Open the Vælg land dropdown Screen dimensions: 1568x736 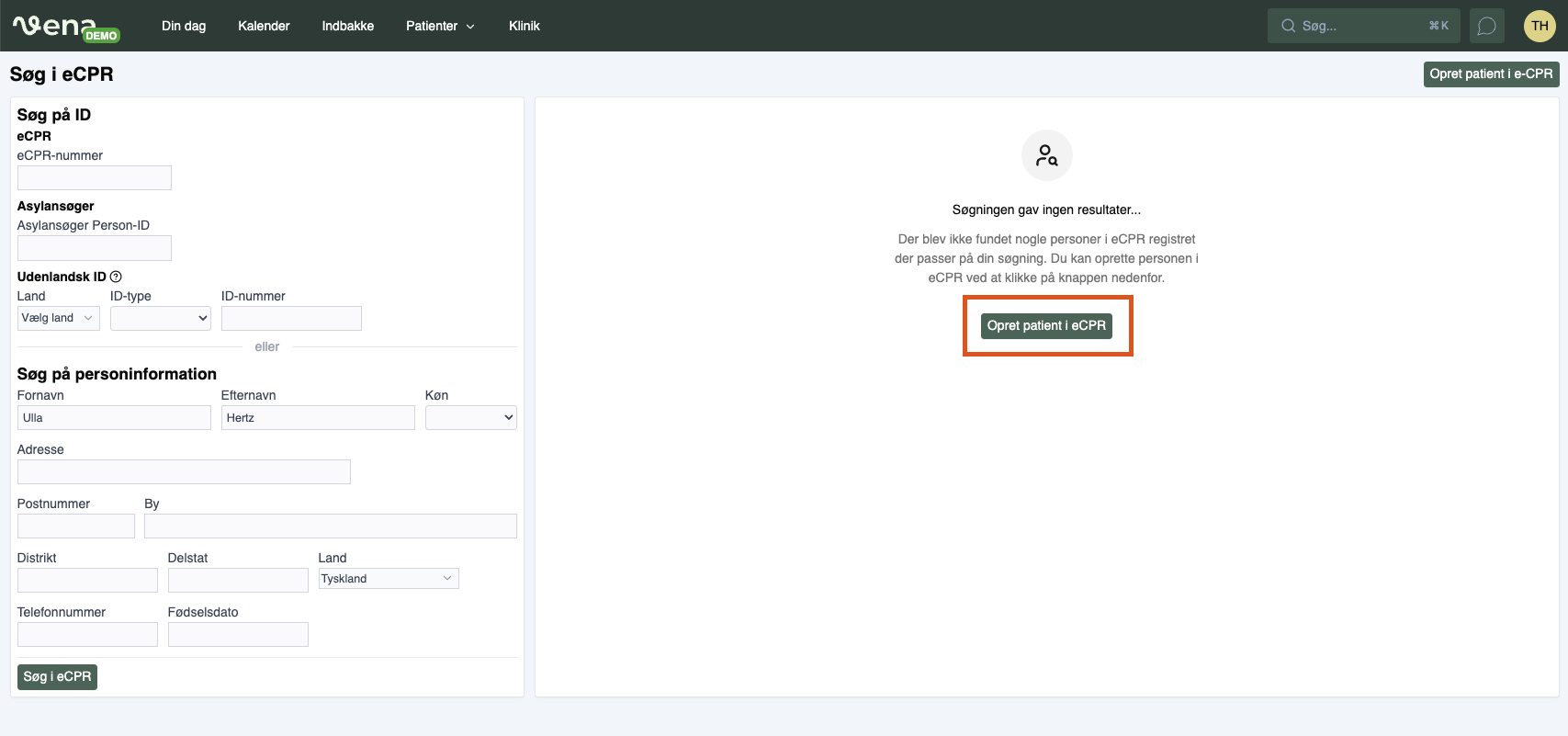click(x=58, y=318)
